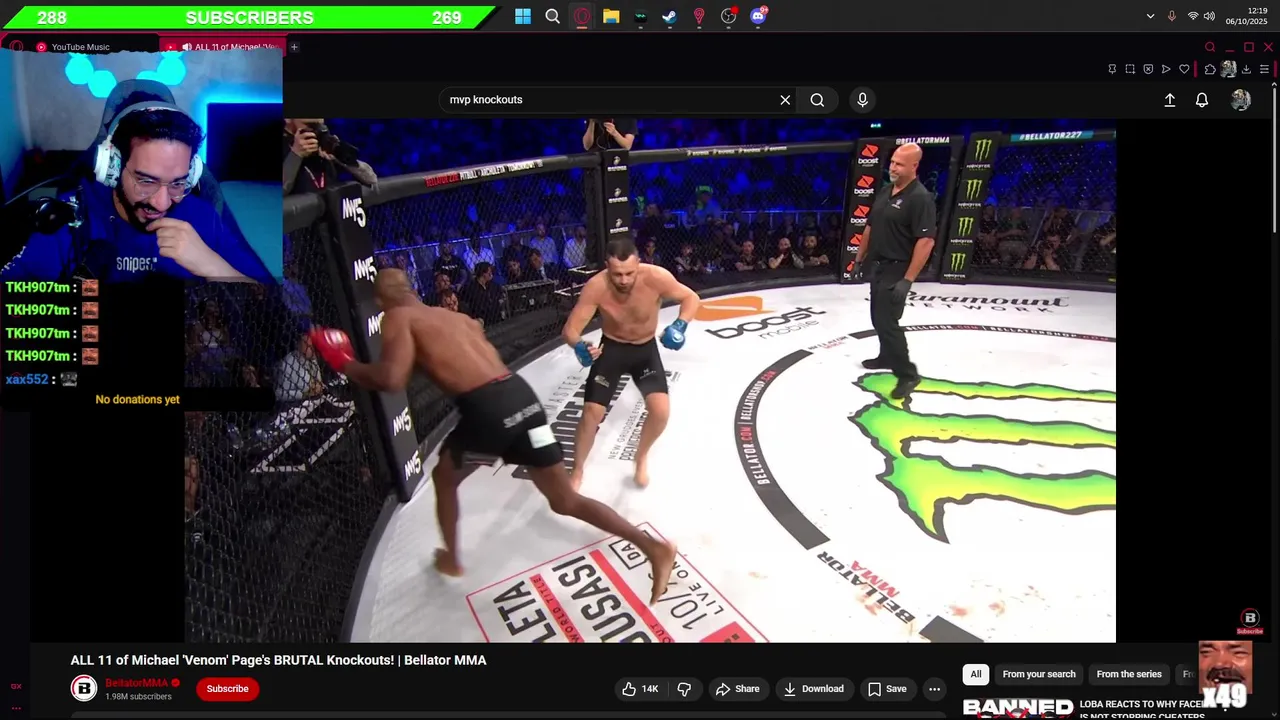1280x720 pixels.
Task: Dislike the video
Action: click(x=685, y=689)
